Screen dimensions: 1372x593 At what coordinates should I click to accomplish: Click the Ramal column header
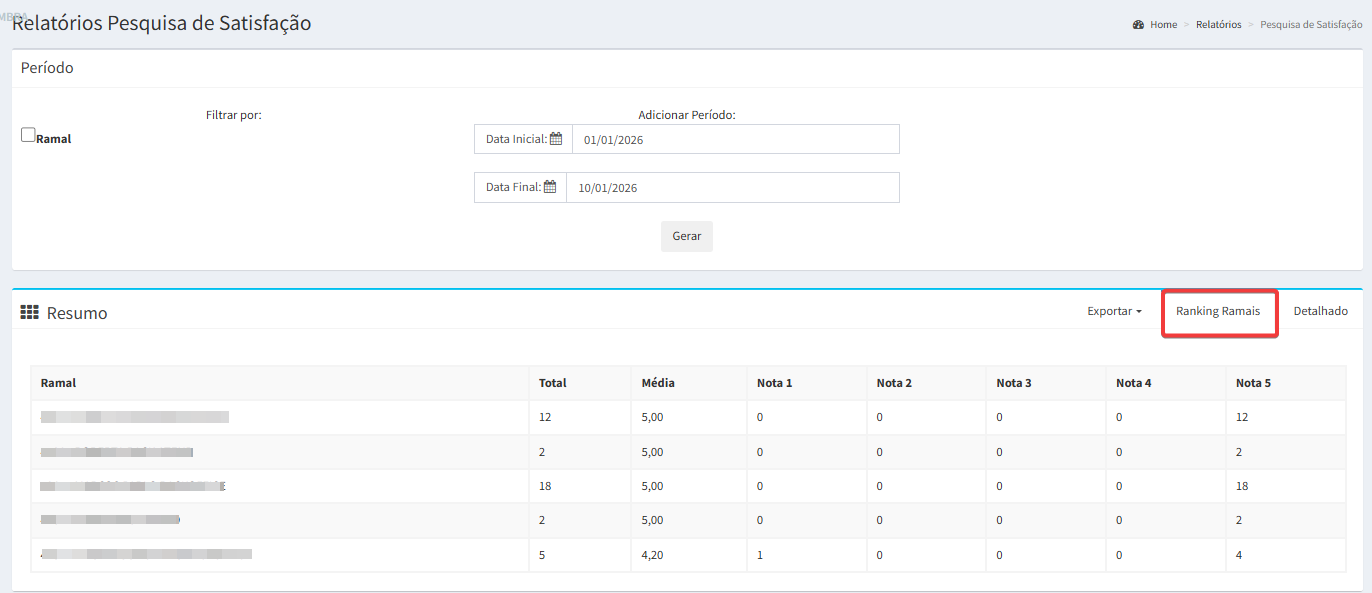click(58, 383)
